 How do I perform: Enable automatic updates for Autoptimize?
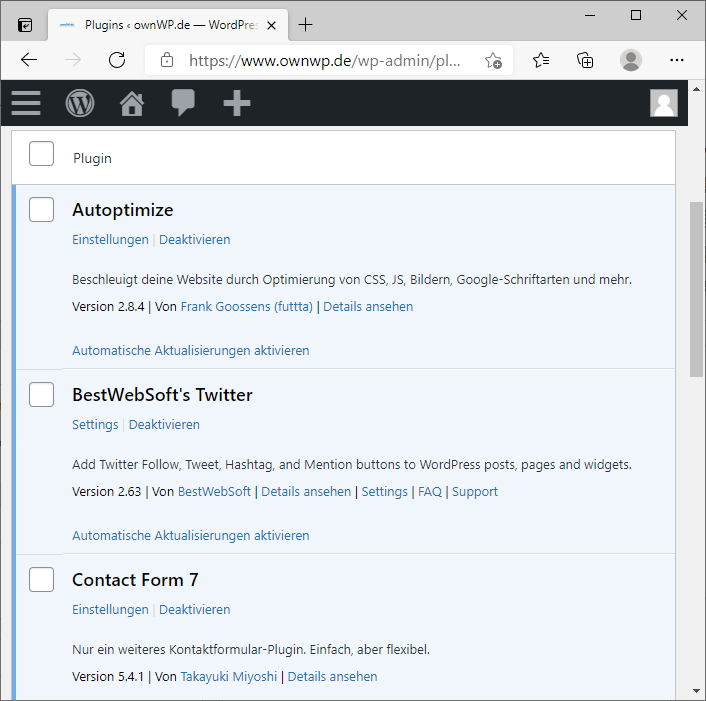point(191,351)
